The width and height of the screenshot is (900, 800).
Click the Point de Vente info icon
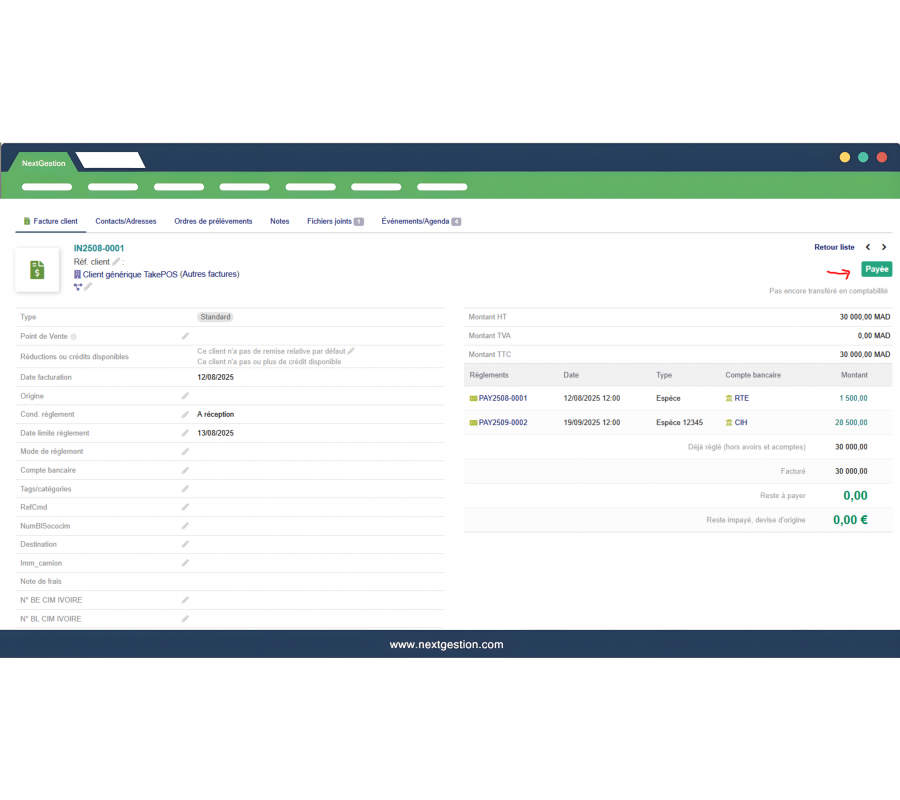(73, 337)
